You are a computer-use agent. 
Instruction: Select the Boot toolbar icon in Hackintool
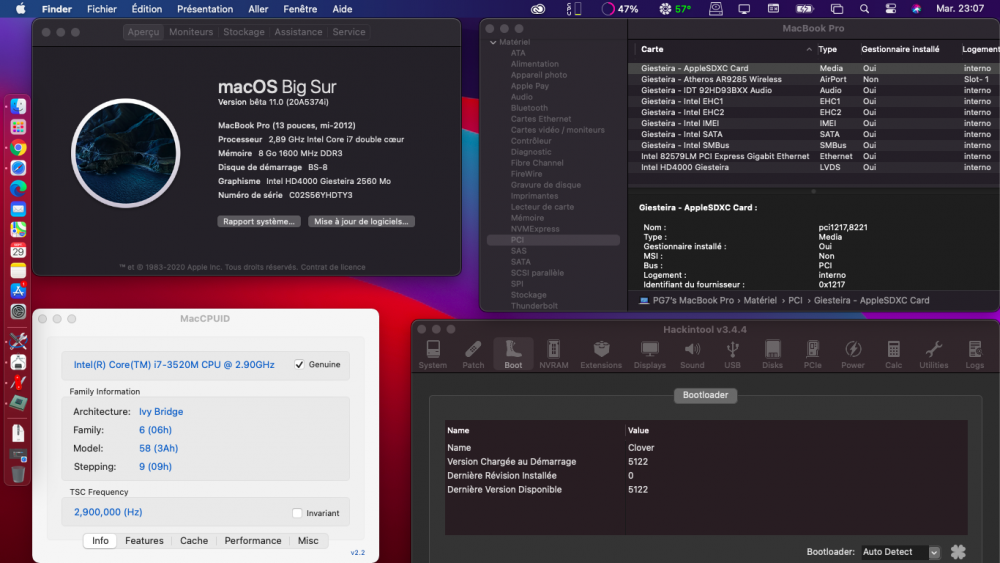[x=513, y=355]
